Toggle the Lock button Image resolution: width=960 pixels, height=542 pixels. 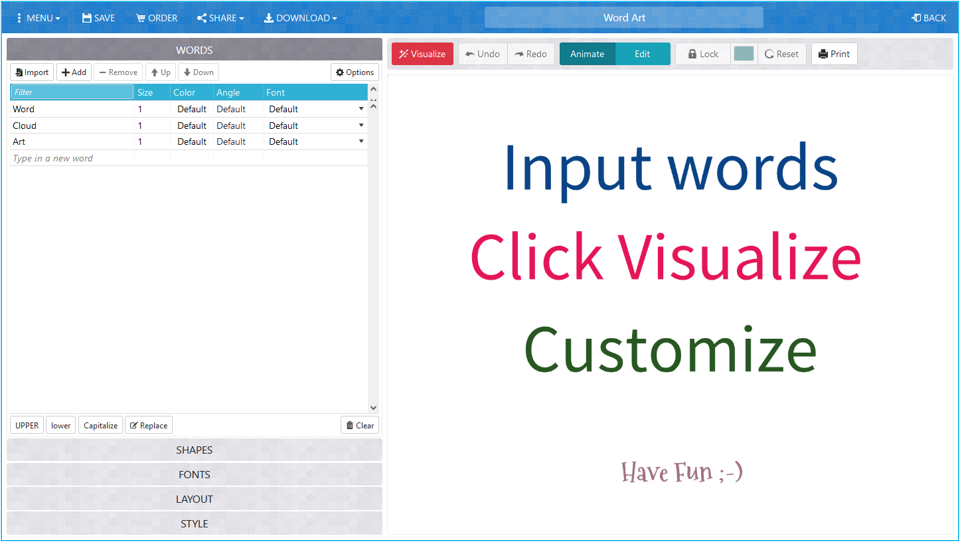(703, 54)
